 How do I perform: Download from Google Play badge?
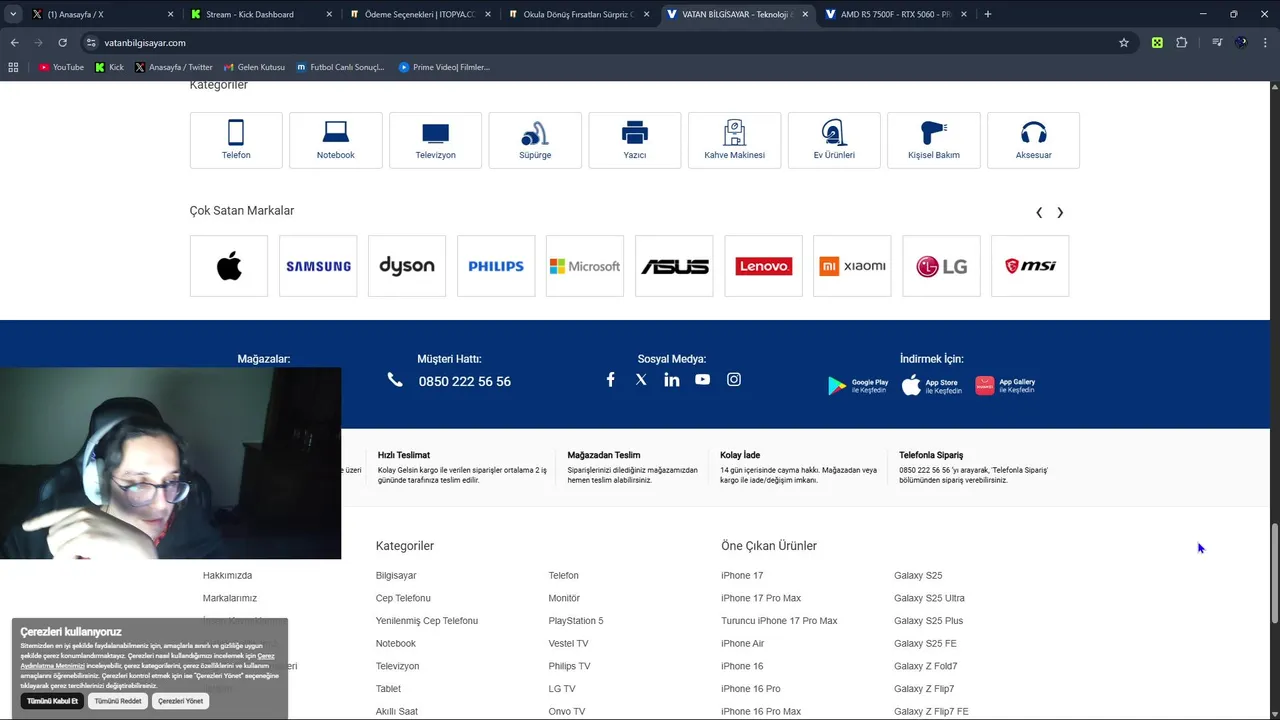point(858,386)
